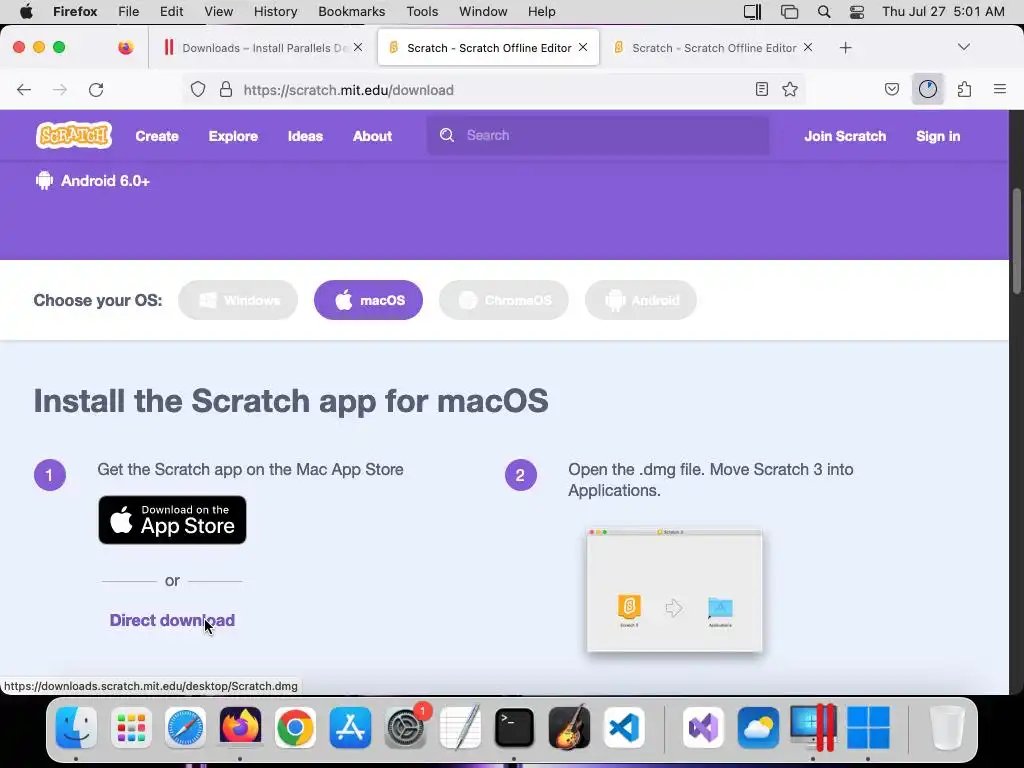Click the Firefox View pinned icon
The image size is (1024, 768).
[x=125, y=48]
